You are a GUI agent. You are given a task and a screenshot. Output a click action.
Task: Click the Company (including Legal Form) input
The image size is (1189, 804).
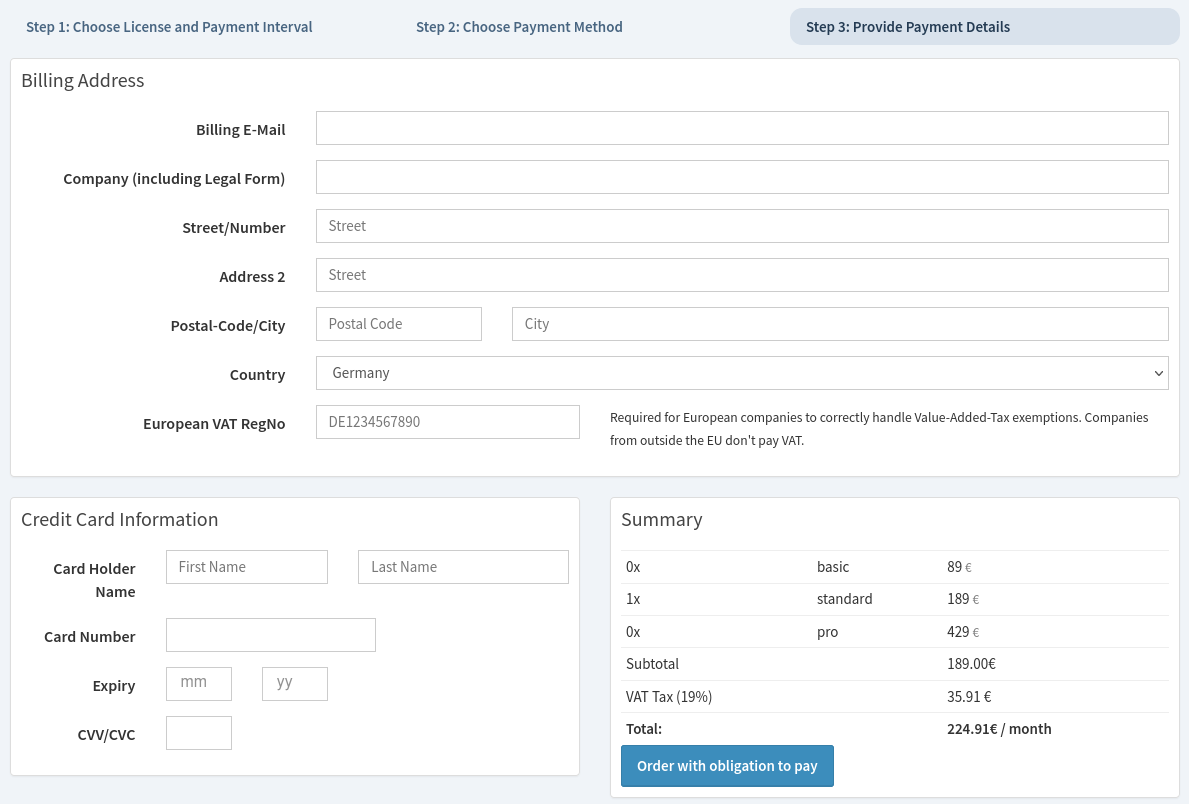click(742, 177)
